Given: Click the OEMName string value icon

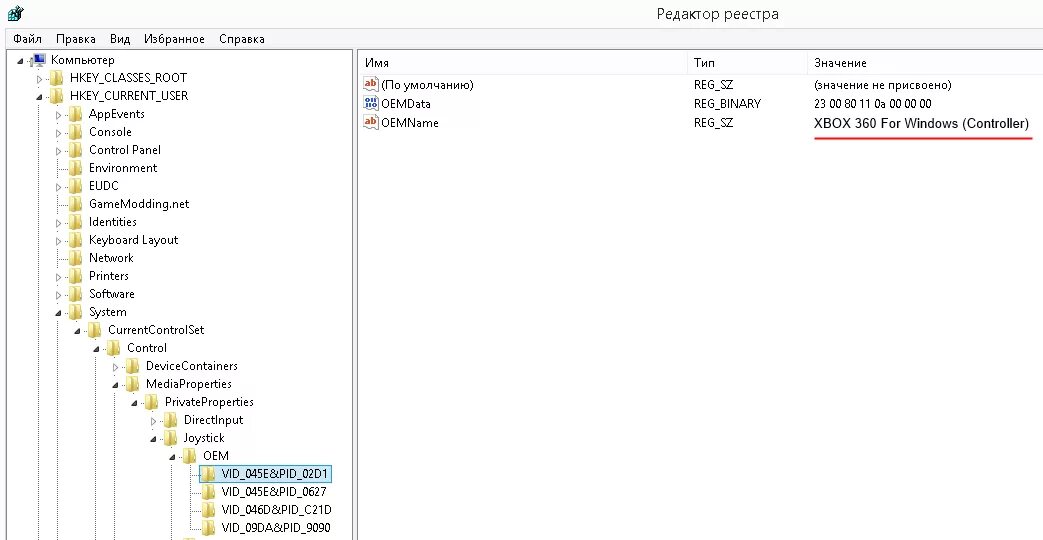Looking at the screenshot, I should [371, 122].
